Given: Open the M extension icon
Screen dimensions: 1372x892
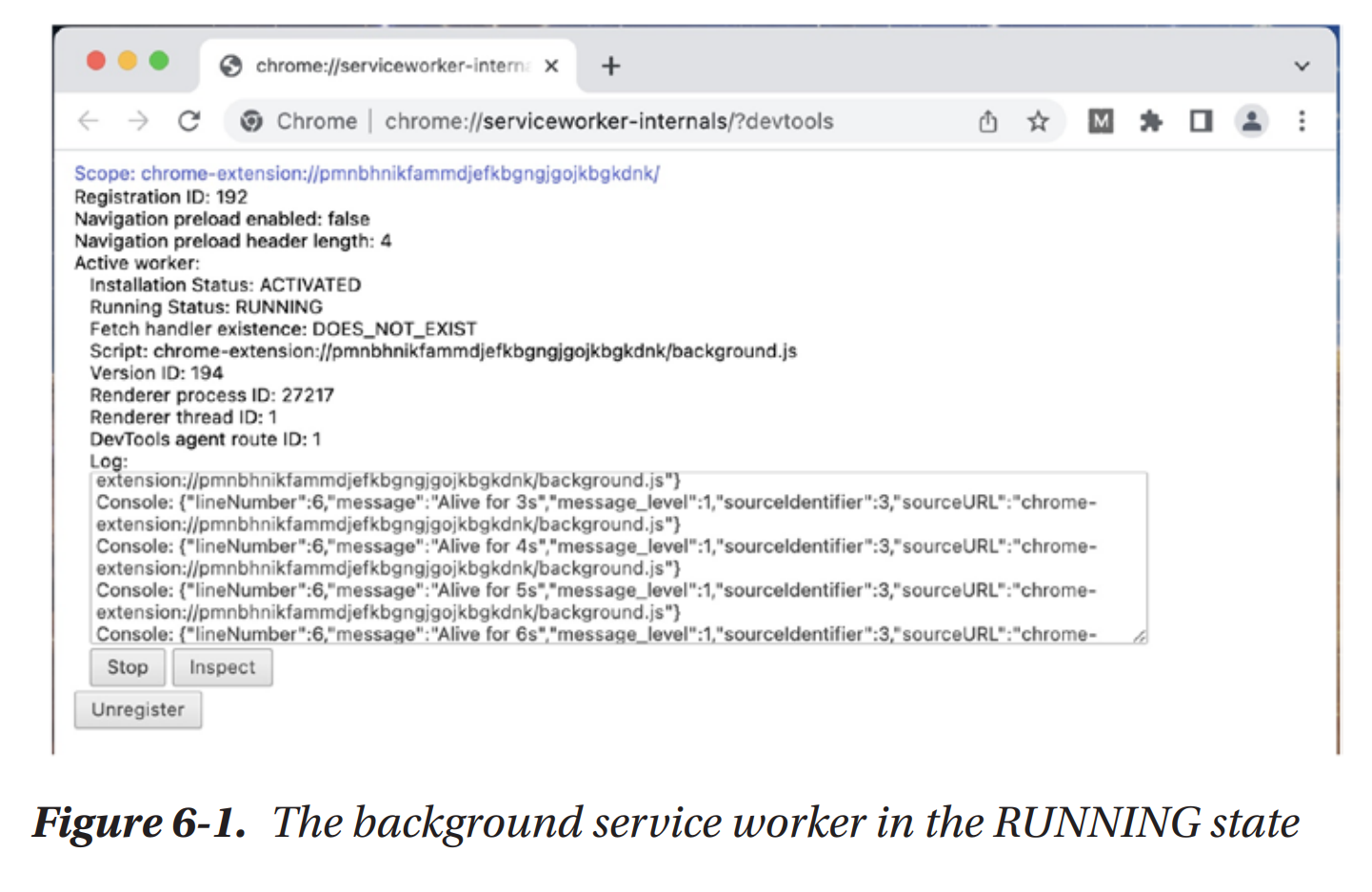Looking at the screenshot, I should point(1101,121).
